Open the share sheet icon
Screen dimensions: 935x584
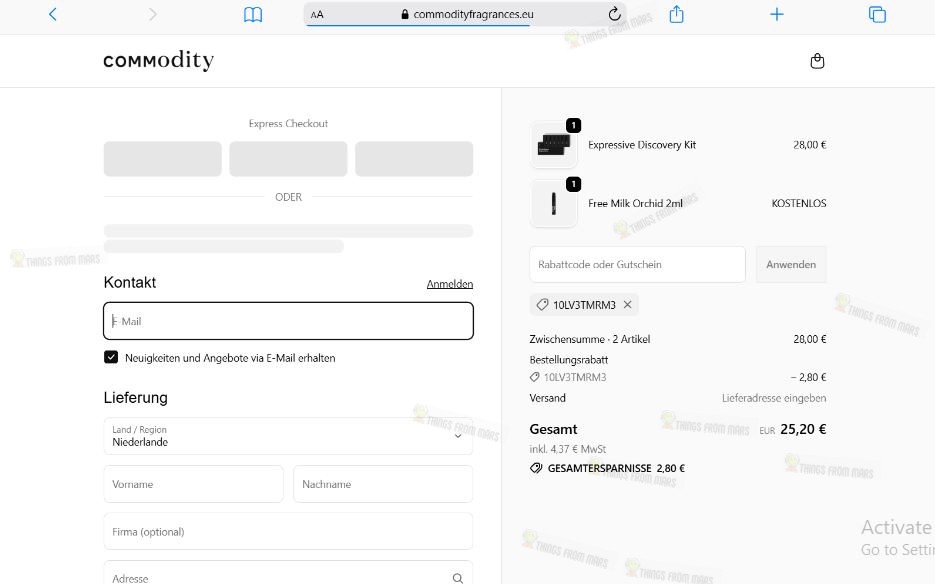point(676,14)
